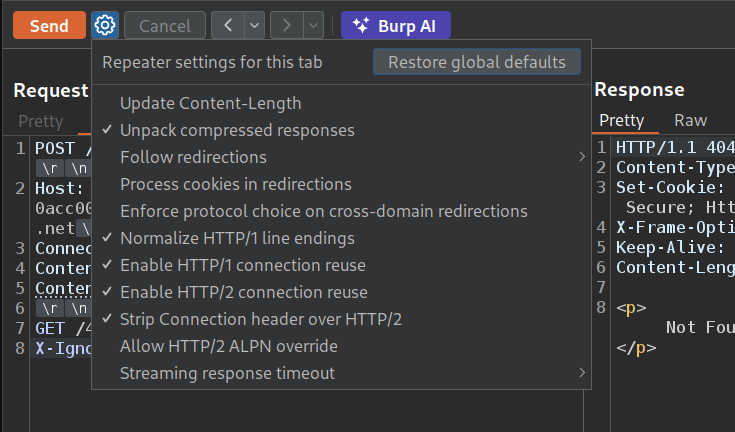Switch to the Raw response tab
This screenshot has width=735, height=432.
tap(690, 120)
